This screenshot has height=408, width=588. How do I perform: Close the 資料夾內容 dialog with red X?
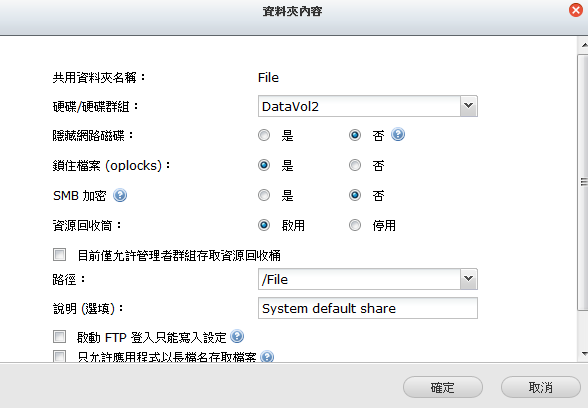576,10
